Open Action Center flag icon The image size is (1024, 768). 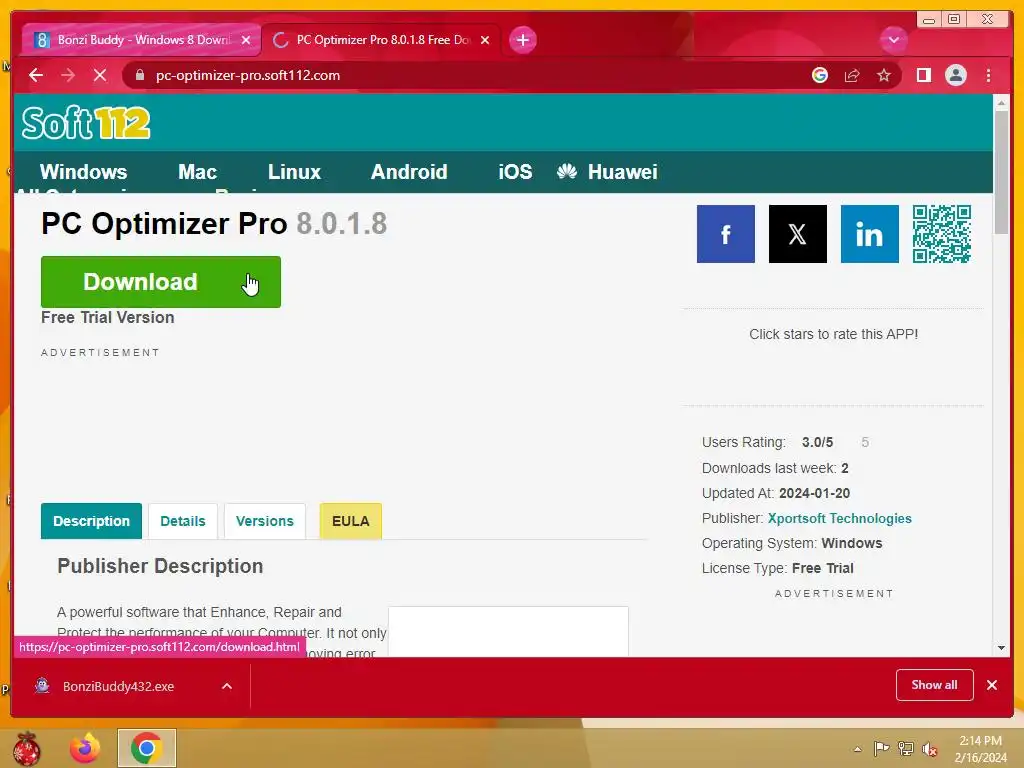pyautogui.click(x=881, y=748)
